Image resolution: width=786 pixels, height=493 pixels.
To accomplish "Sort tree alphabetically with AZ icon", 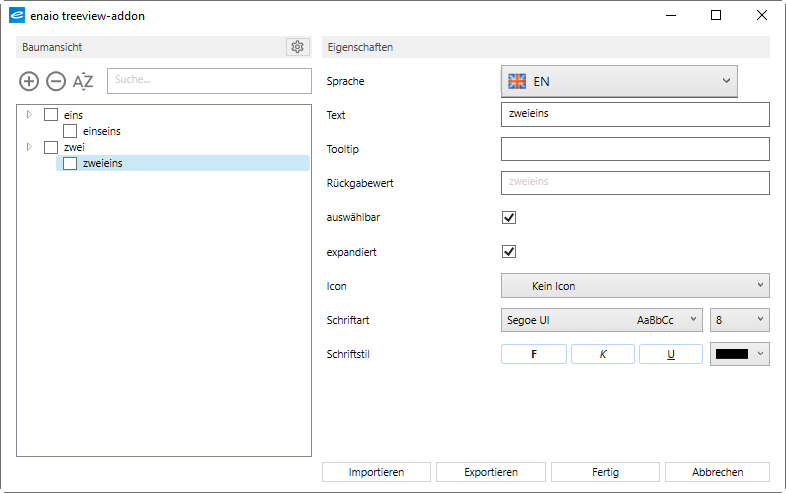I will coord(83,81).
